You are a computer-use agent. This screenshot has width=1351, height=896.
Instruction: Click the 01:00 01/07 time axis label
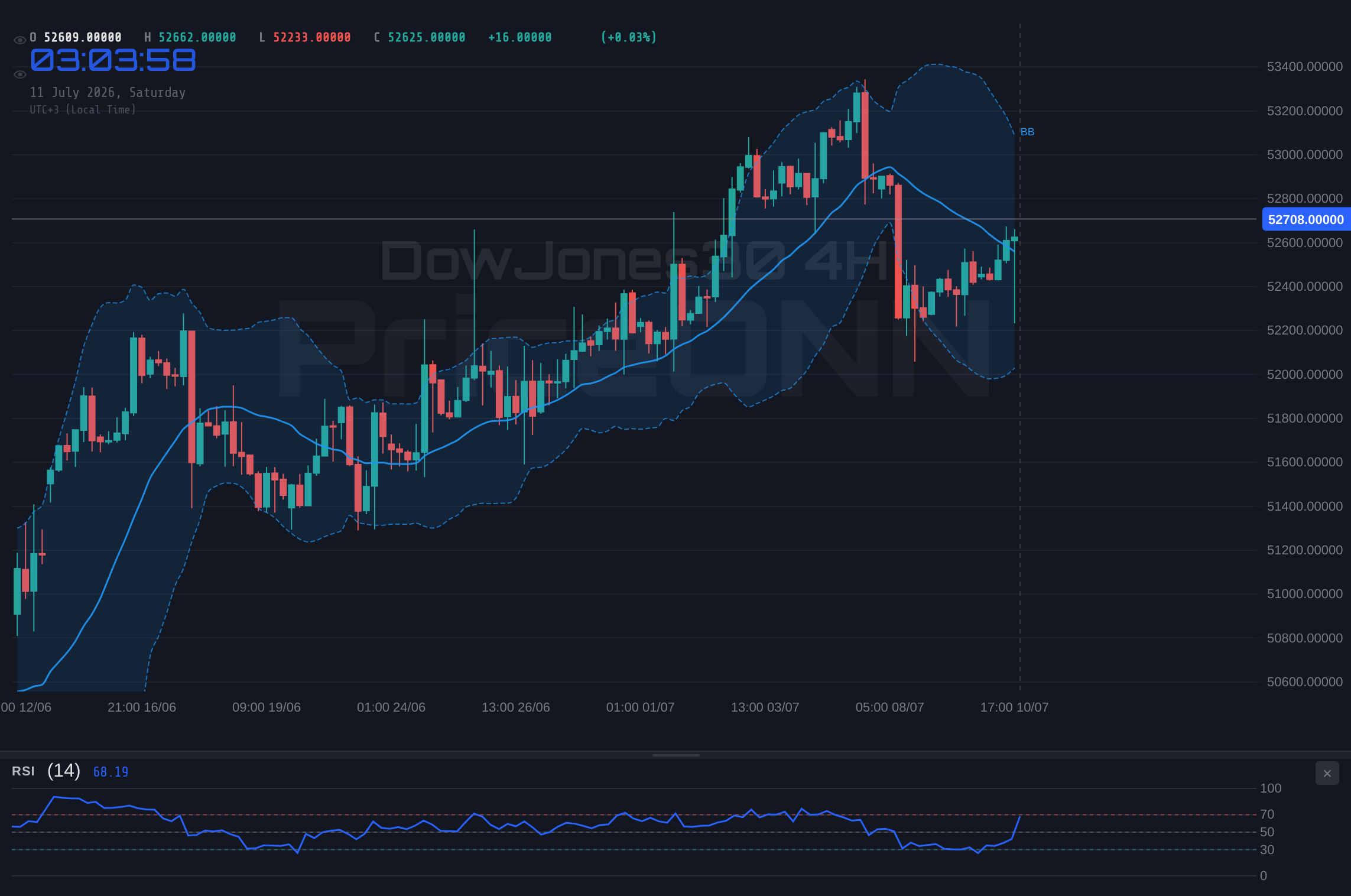640,707
